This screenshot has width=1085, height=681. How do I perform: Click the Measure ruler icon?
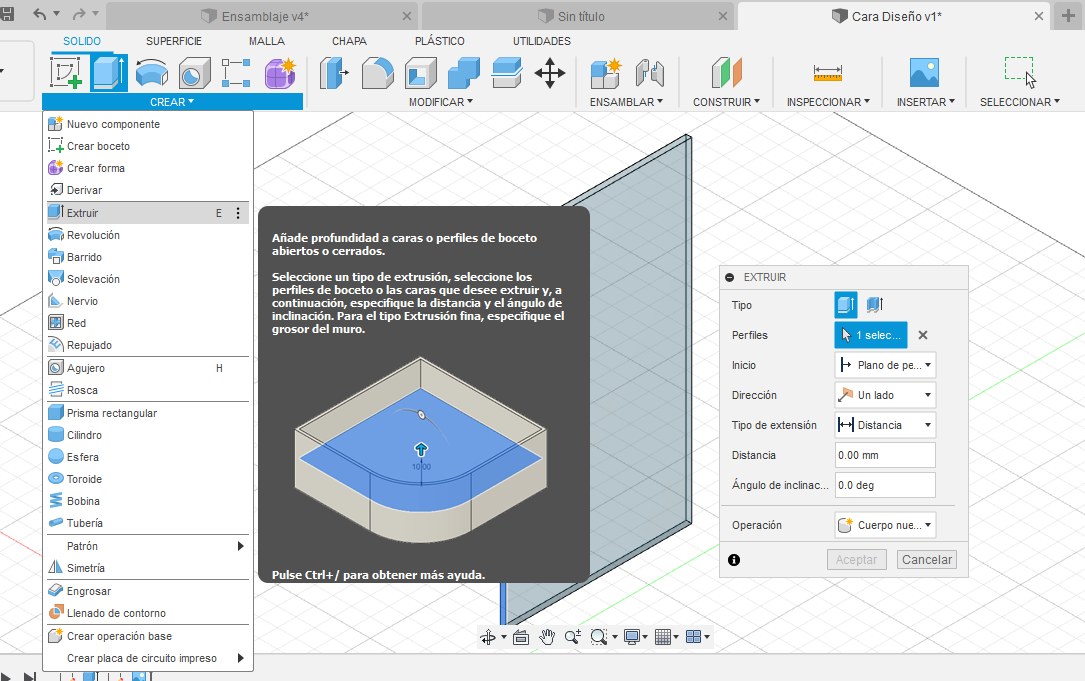tap(828, 73)
